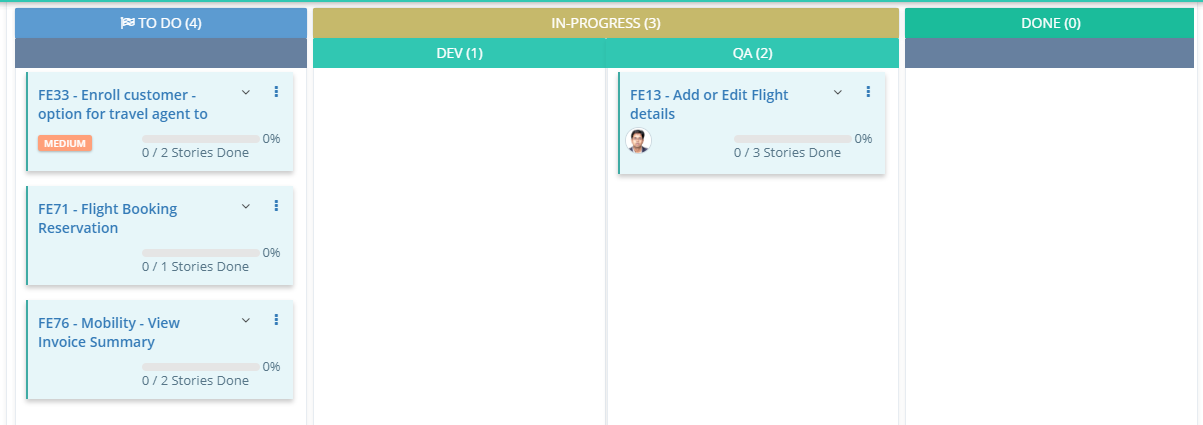Click MEDIUM priority badge on FE33
The height and width of the screenshot is (425, 1203).
pyautogui.click(x=65, y=143)
